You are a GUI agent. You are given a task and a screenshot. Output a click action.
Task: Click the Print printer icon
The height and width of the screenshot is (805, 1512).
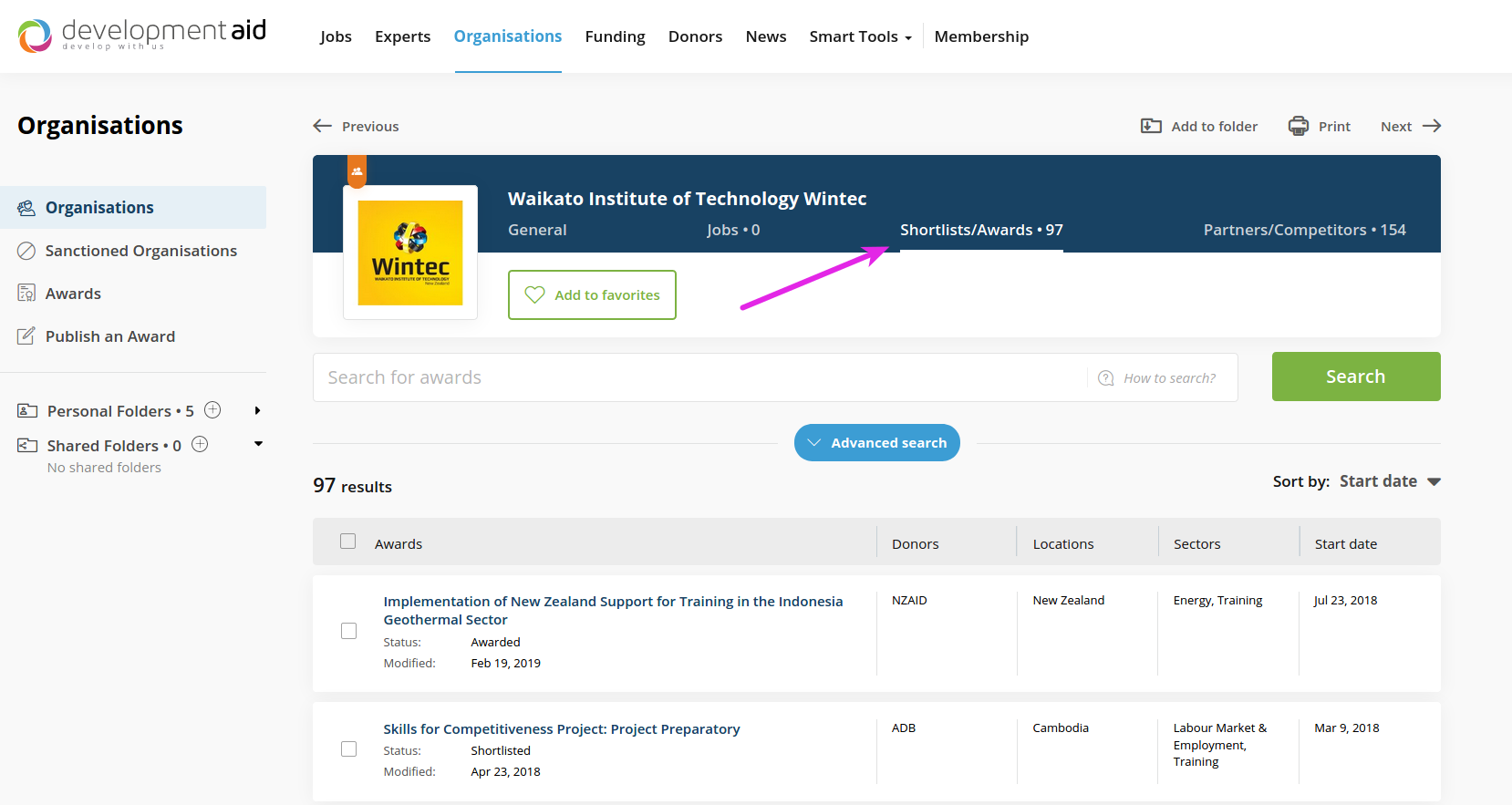coord(1298,126)
